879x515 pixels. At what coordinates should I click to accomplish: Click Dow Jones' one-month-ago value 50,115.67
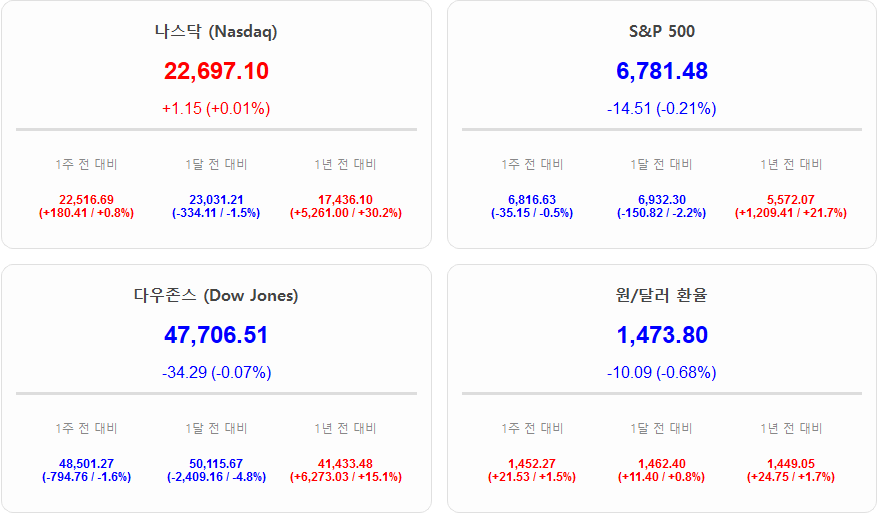pyautogui.click(x=216, y=464)
